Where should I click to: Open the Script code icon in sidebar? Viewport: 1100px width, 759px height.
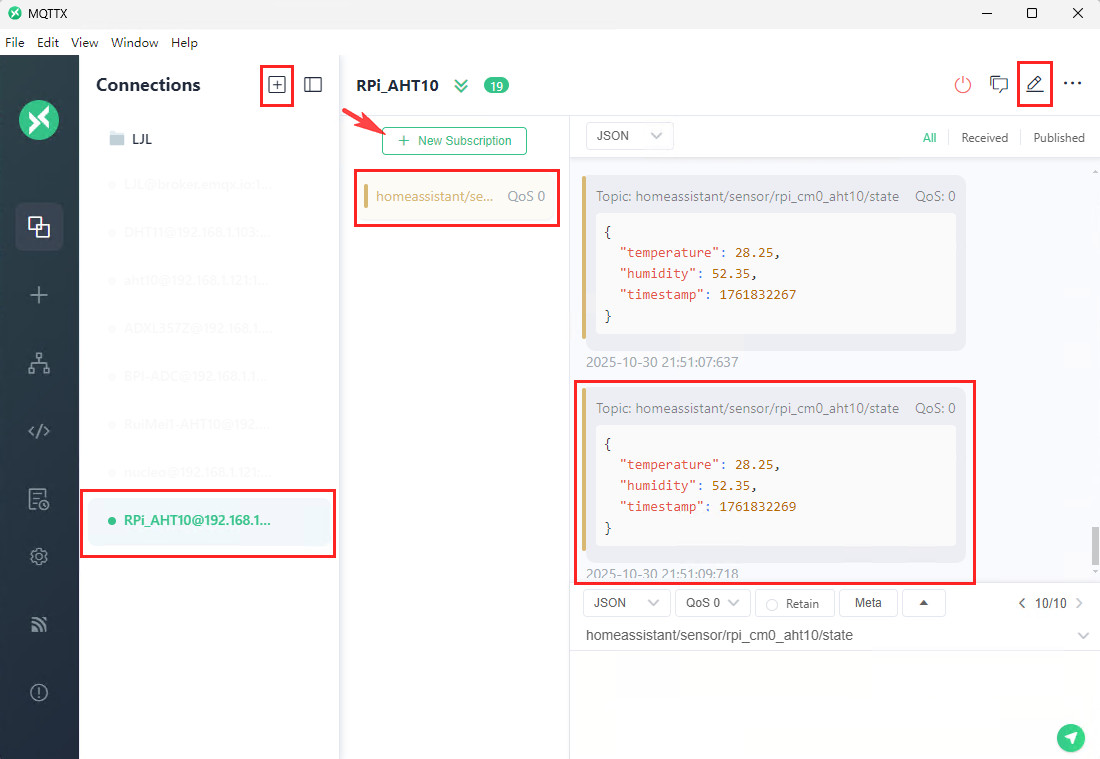(x=39, y=431)
